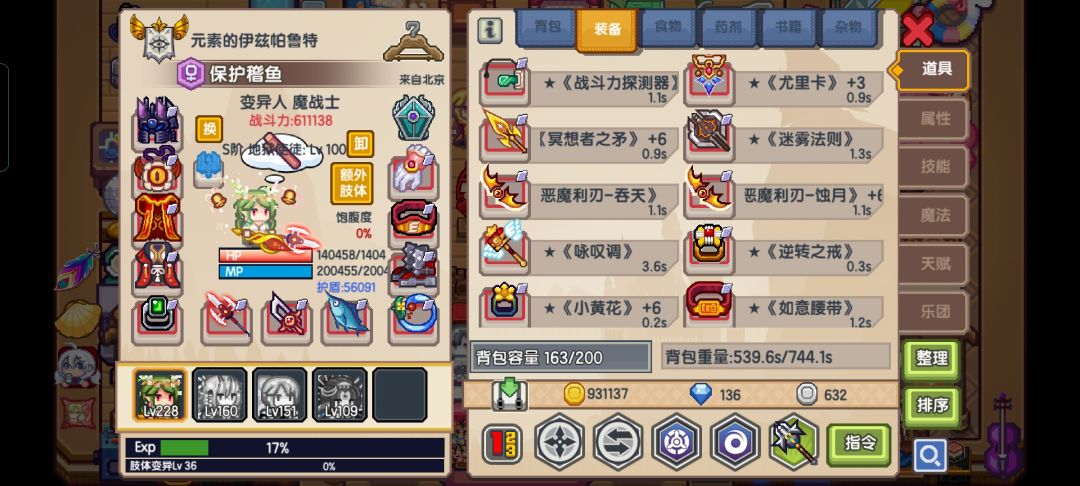Viewport: 1080px width, 486px height.
Task: Select the 战斗力探测器 equipment item icon
Action: pyautogui.click(x=504, y=83)
